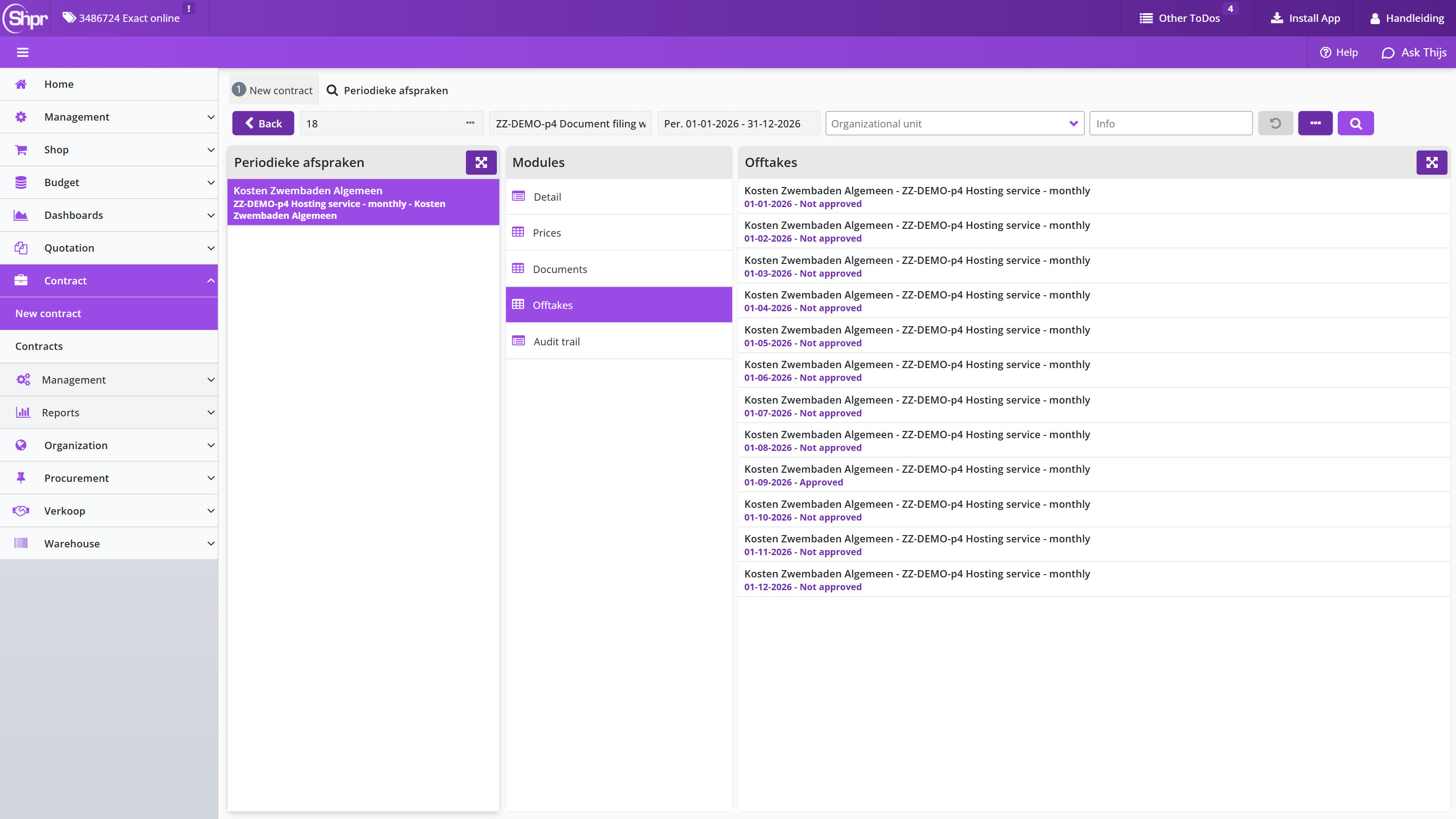The width and height of the screenshot is (1456, 819).
Task: Open the Help link
Action: tap(1339, 53)
